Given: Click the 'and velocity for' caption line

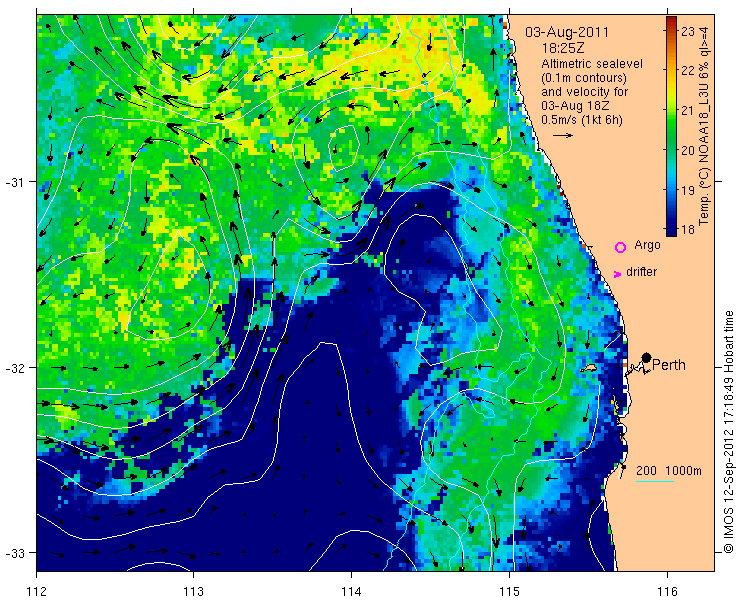Looking at the screenshot, I should 584,92.
